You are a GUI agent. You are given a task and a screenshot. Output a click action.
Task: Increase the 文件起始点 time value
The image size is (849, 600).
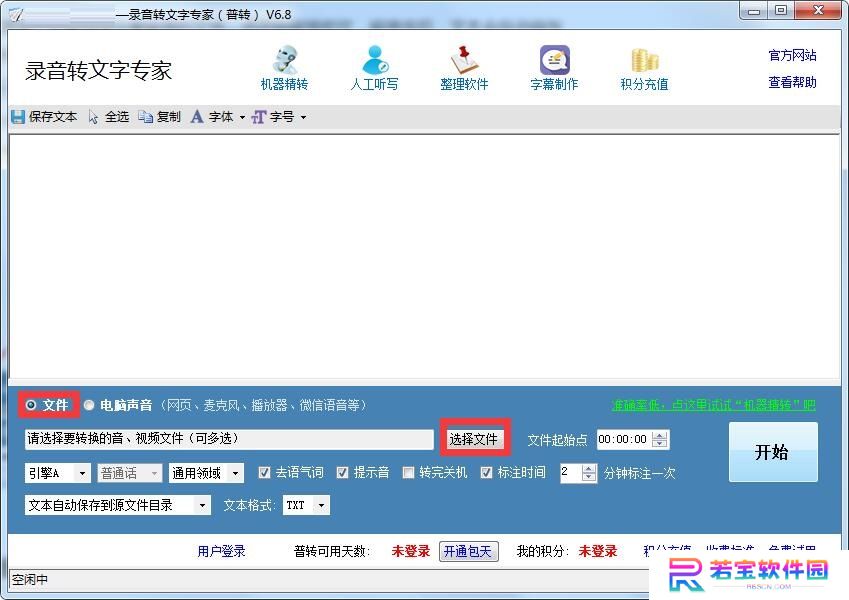click(659, 435)
